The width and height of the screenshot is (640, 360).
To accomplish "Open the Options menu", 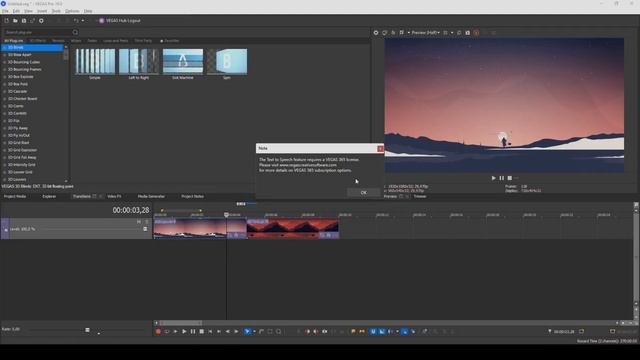I will click(72, 11).
